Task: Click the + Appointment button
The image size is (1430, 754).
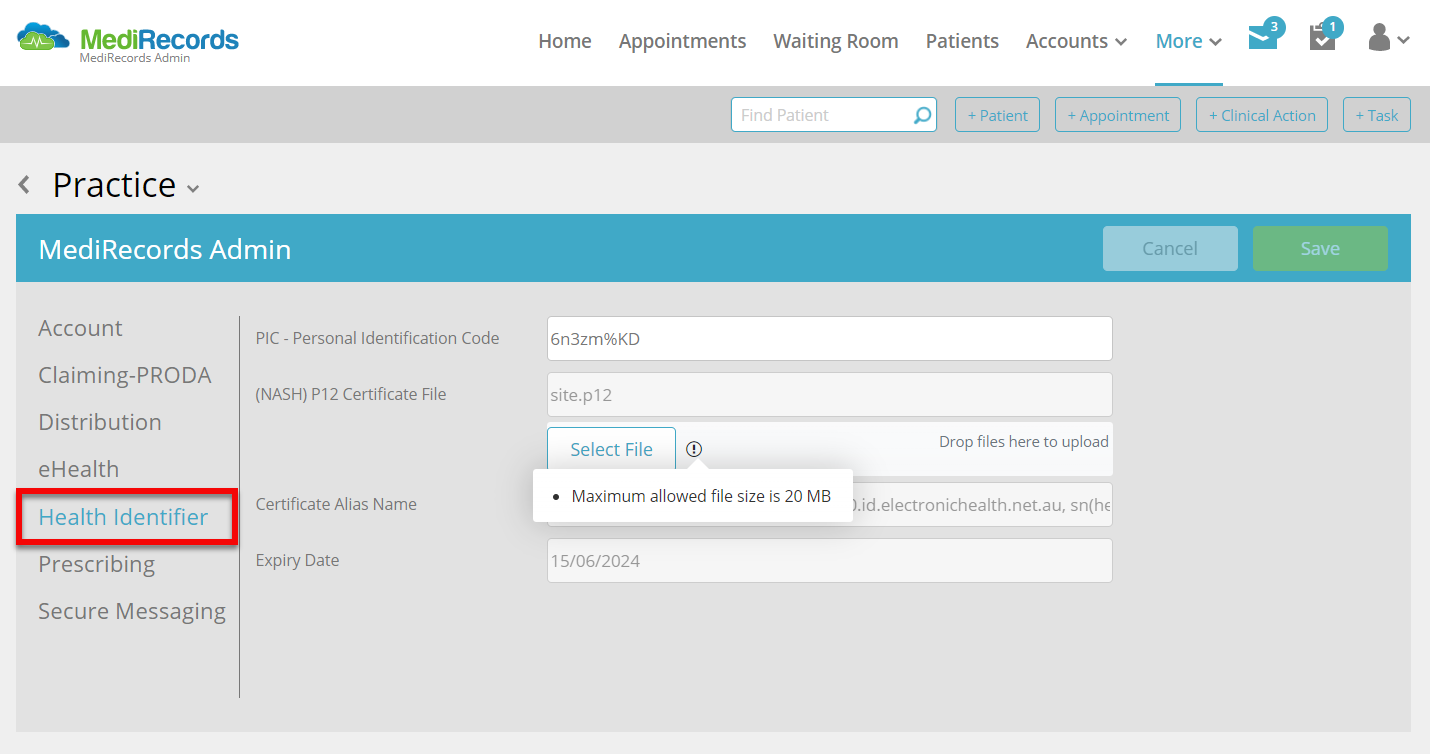Action: [1118, 115]
